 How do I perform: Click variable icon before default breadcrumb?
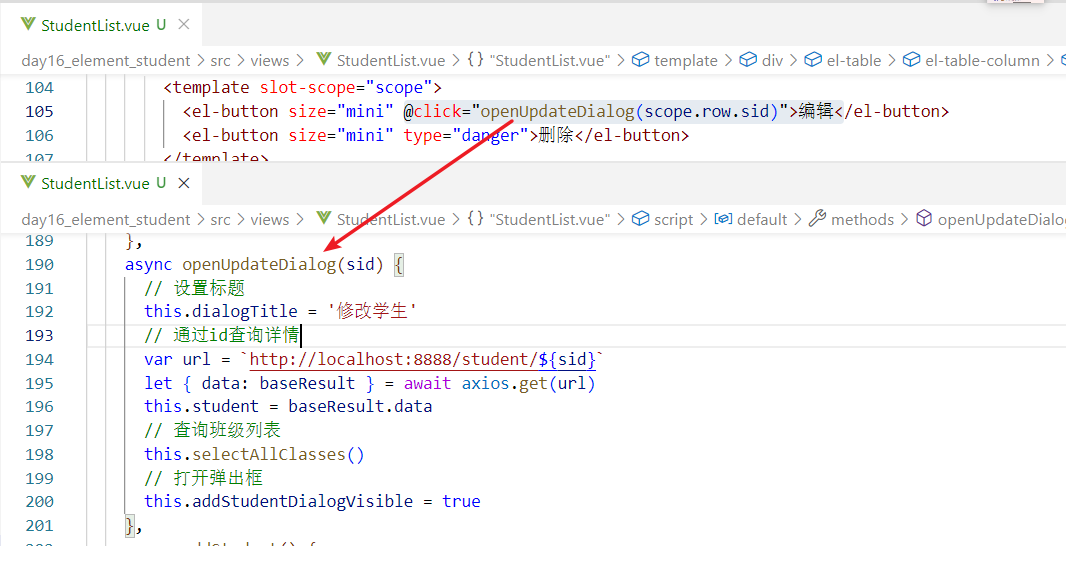coord(723,219)
